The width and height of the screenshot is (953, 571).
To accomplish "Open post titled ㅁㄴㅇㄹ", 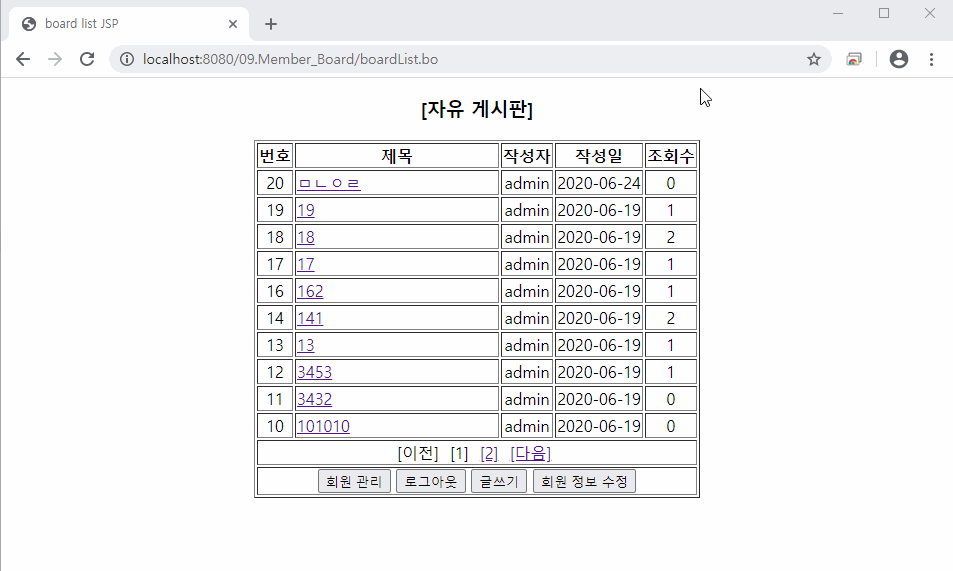I will [x=329, y=183].
